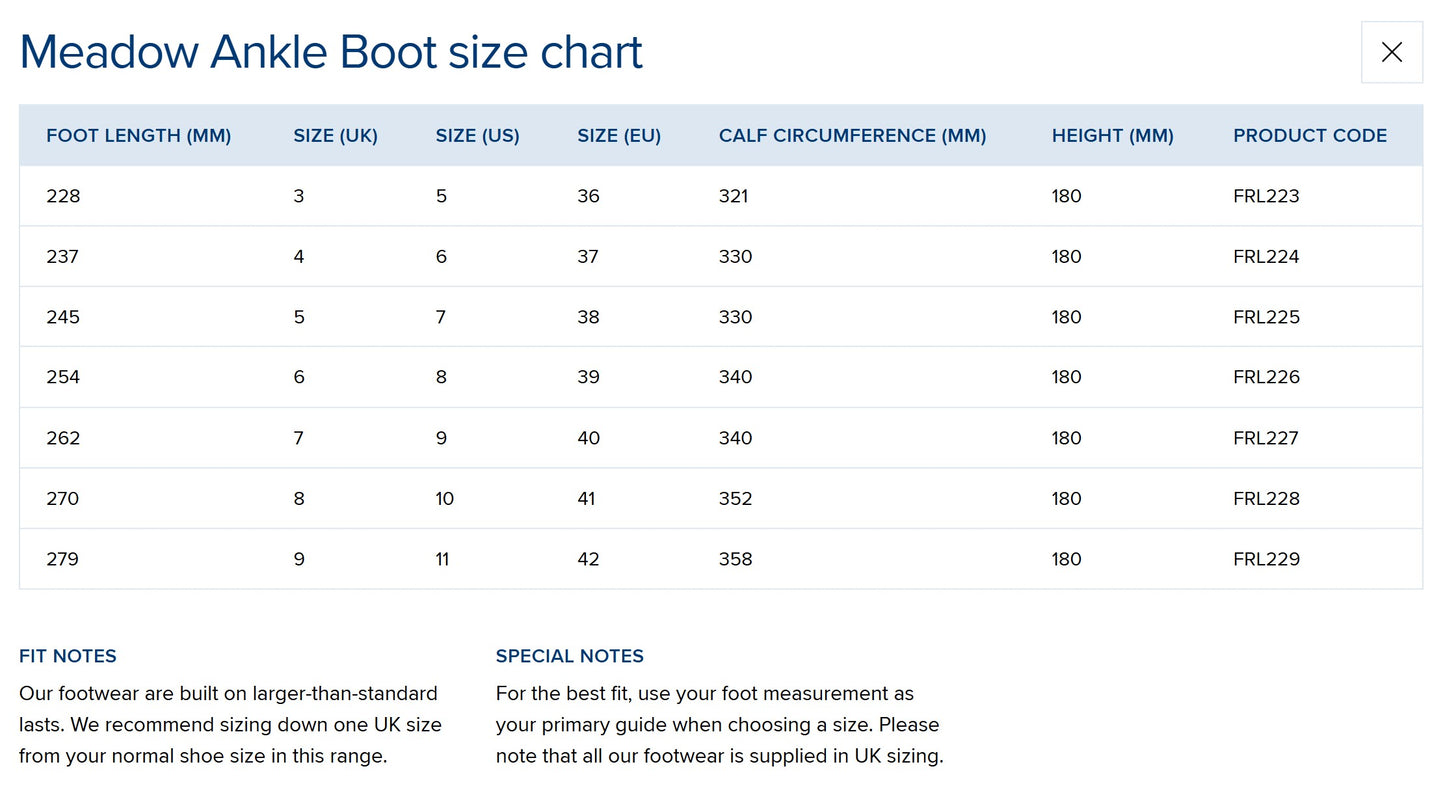The image size is (1445, 786).
Task: Select foot length value 262
Action: pos(63,438)
